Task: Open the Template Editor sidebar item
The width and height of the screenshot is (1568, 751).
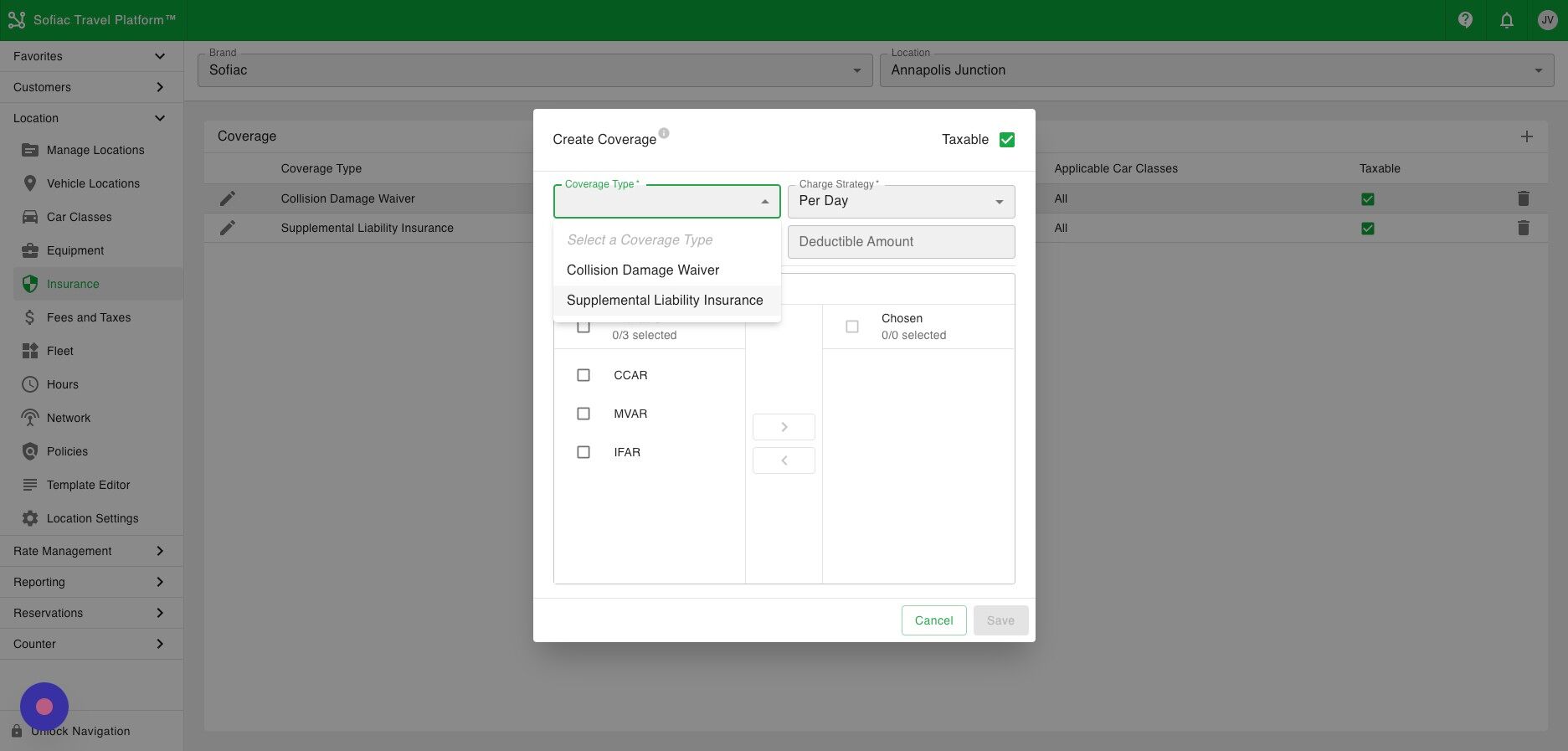Action: [98, 485]
